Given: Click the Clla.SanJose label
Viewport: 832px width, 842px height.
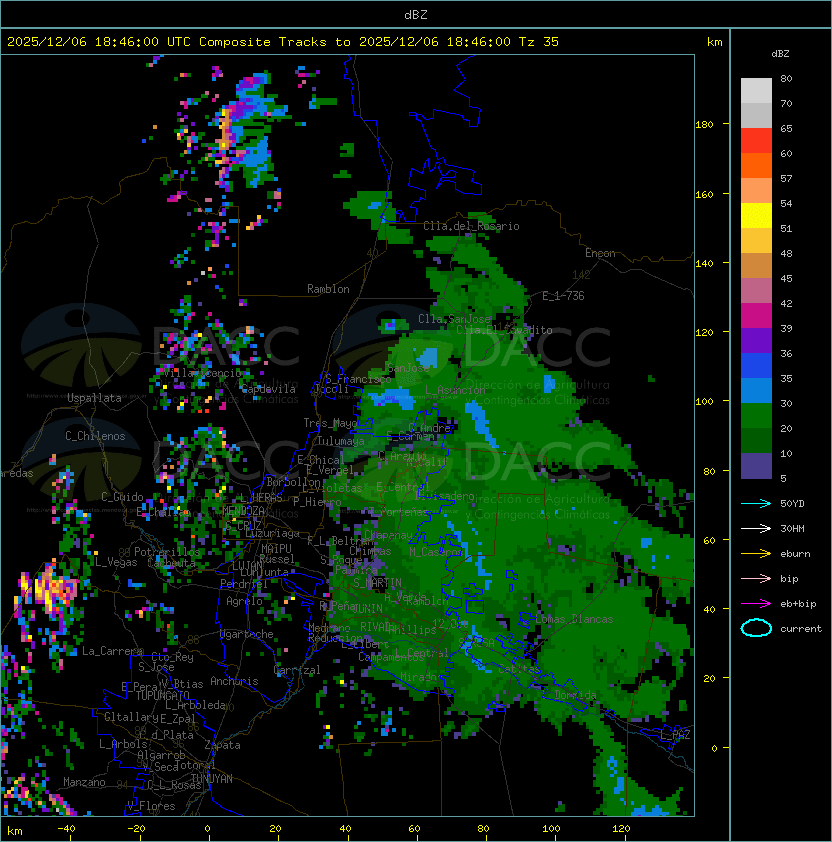Looking at the screenshot, I should 454,319.
